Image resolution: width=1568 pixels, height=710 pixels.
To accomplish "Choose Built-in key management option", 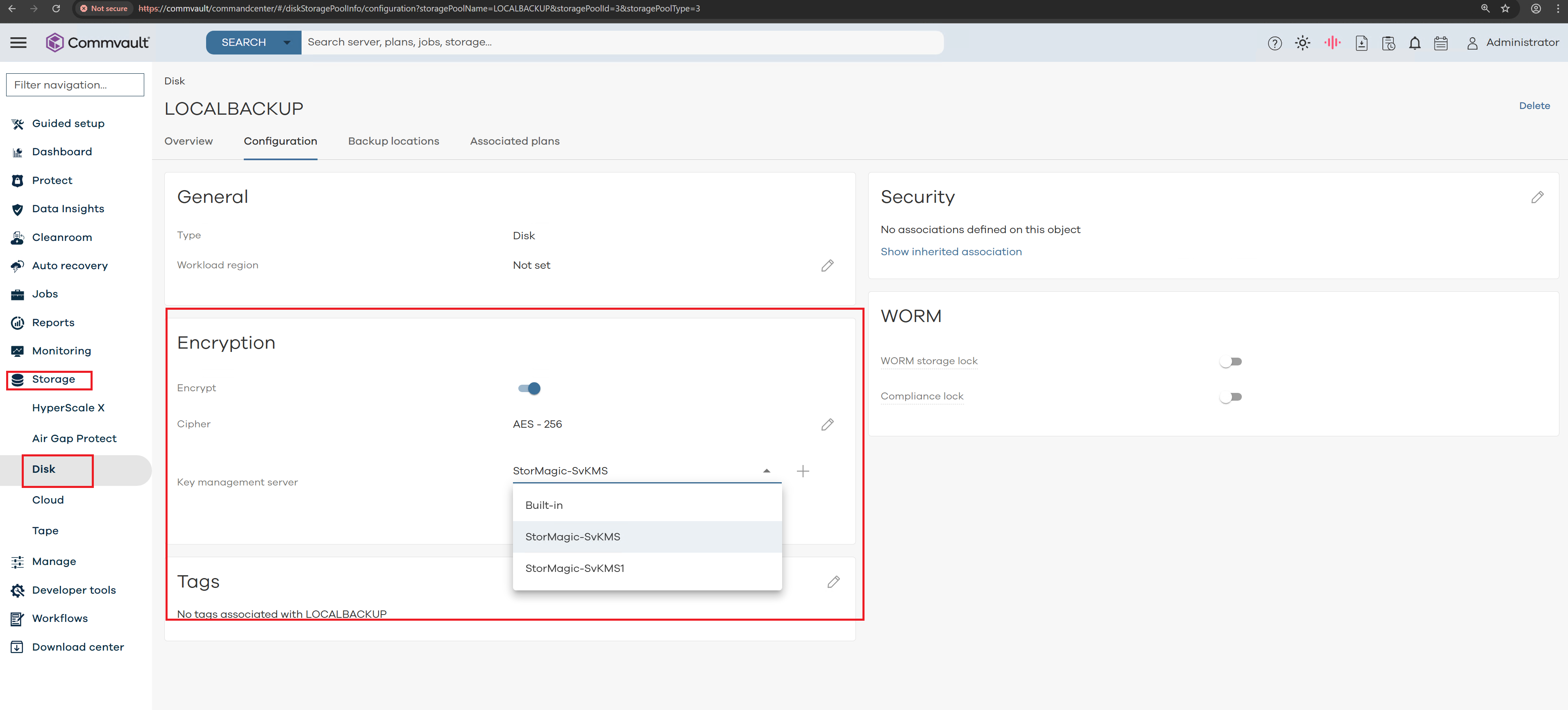I will pyautogui.click(x=647, y=506).
